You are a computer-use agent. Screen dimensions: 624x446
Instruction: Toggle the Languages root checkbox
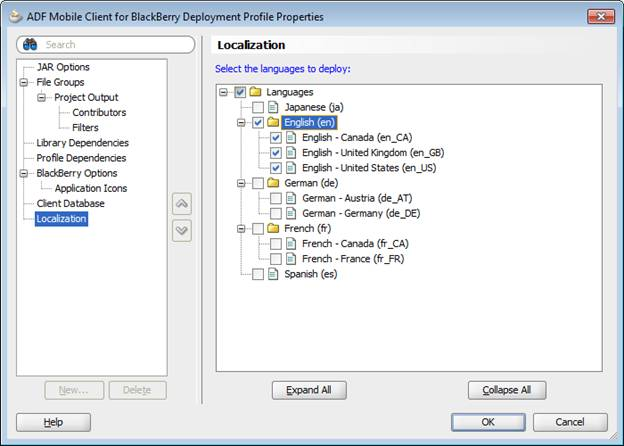240,92
